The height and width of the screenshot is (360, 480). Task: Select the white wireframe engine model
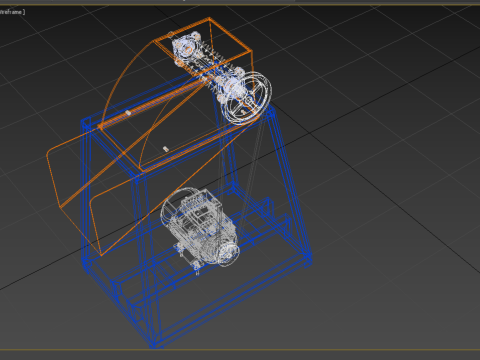(200, 228)
